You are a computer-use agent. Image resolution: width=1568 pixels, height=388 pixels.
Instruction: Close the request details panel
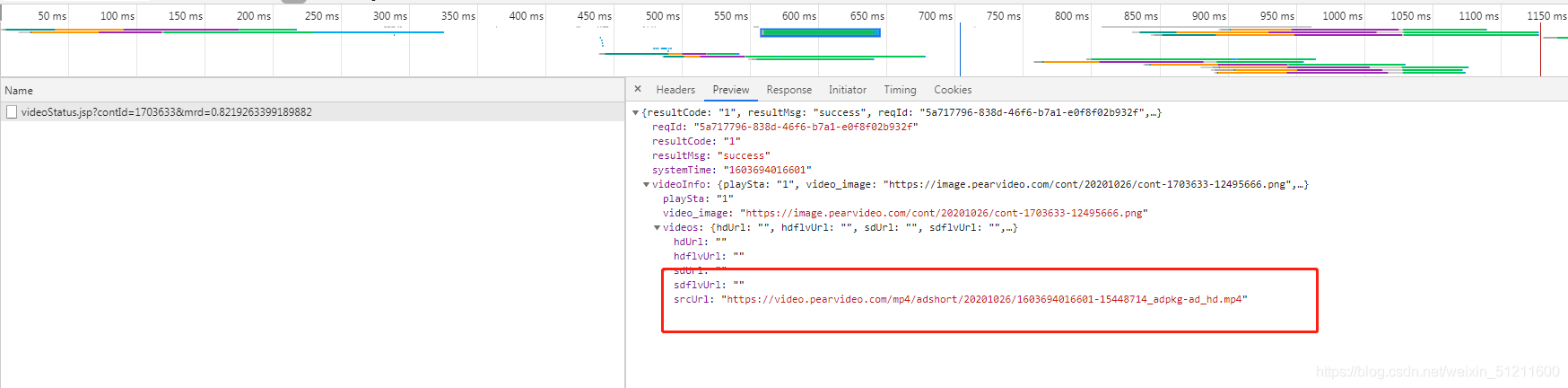[x=638, y=89]
